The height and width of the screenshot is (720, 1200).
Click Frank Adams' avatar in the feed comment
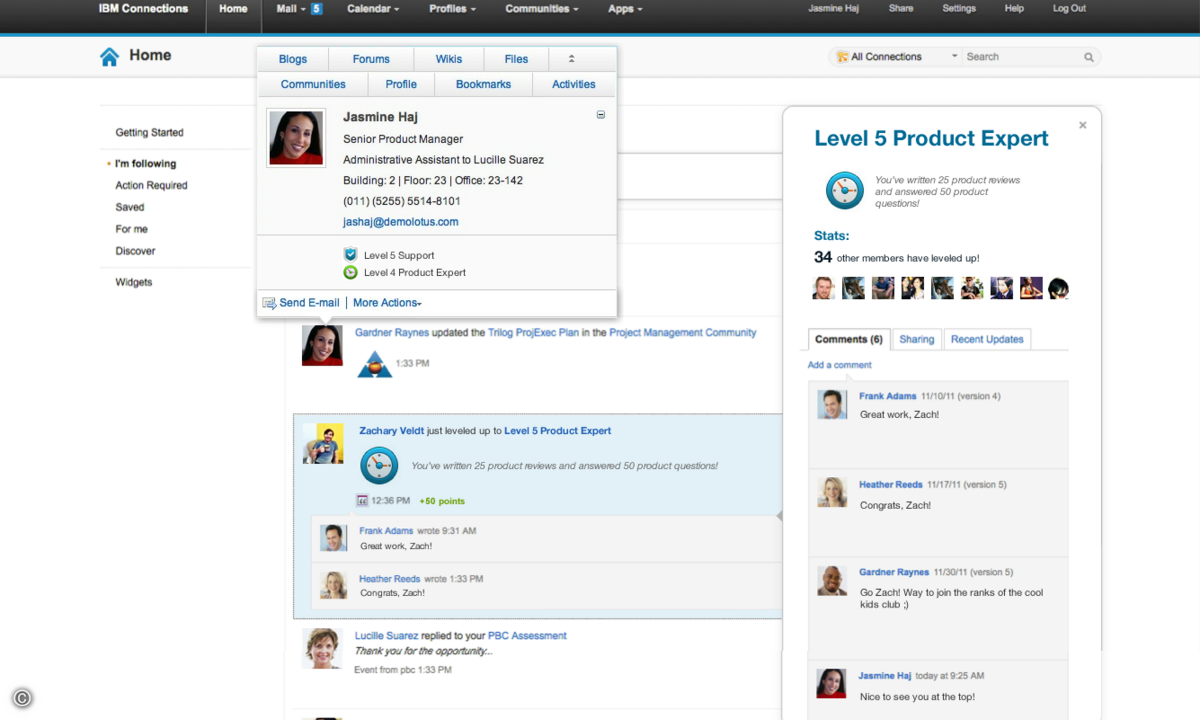[x=333, y=538]
